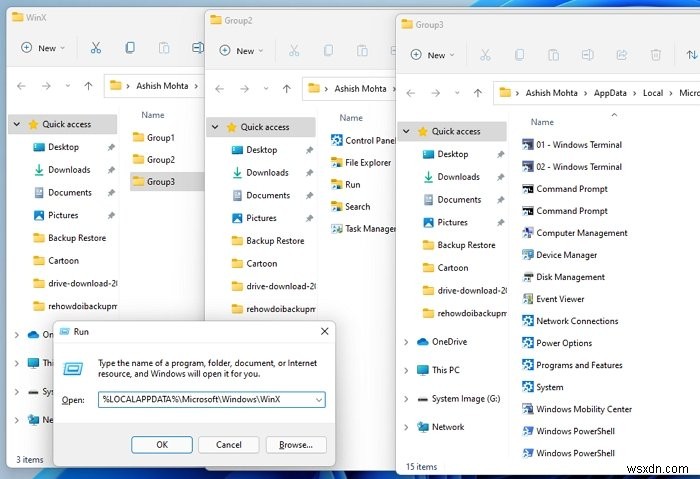Click the Cut icon in Group2 window toolbar
The width and height of the screenshot is (700, 479).
tap(294, 51)
